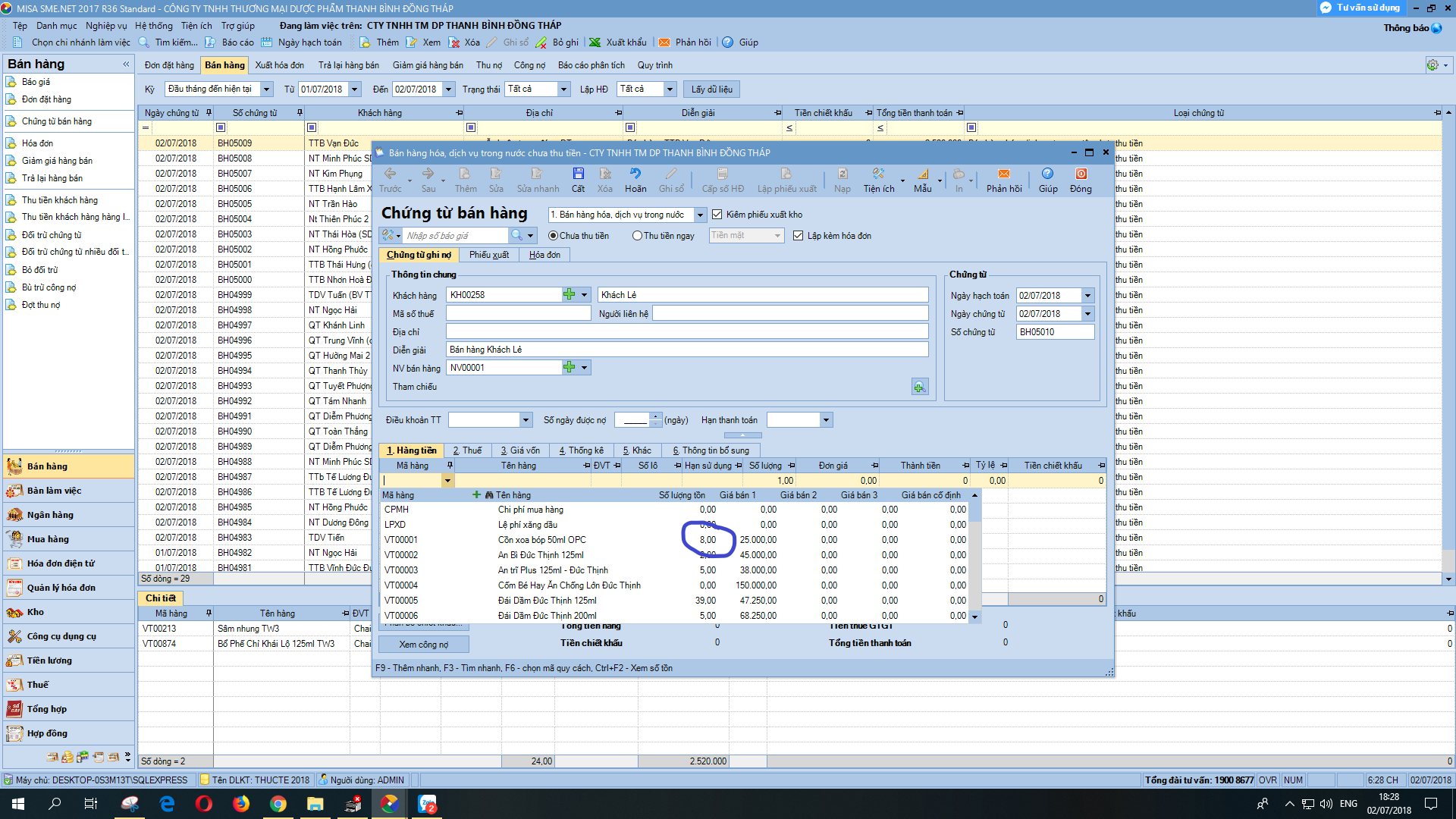
Task: Open Ngày hạch toán date dropdown
Action: tap(1088, 296)
